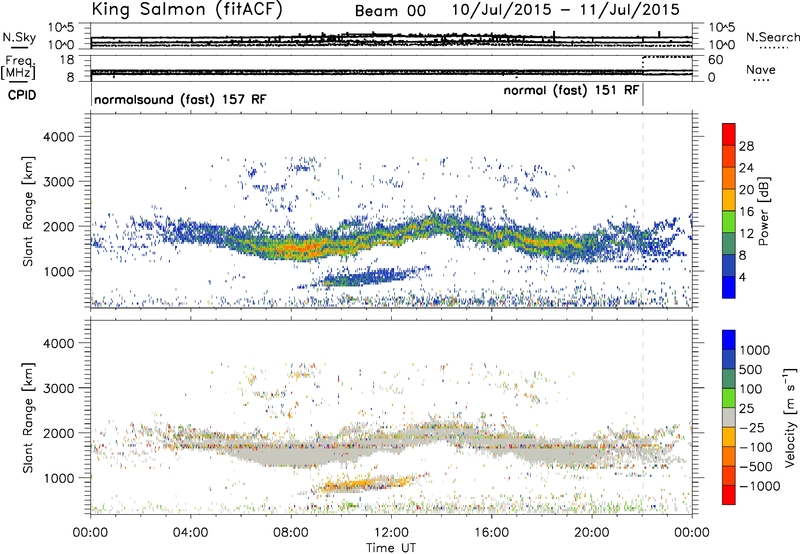
Task: Click the 'N.Search' legend label
Action: pyautogui.click(x=772, y=37)
